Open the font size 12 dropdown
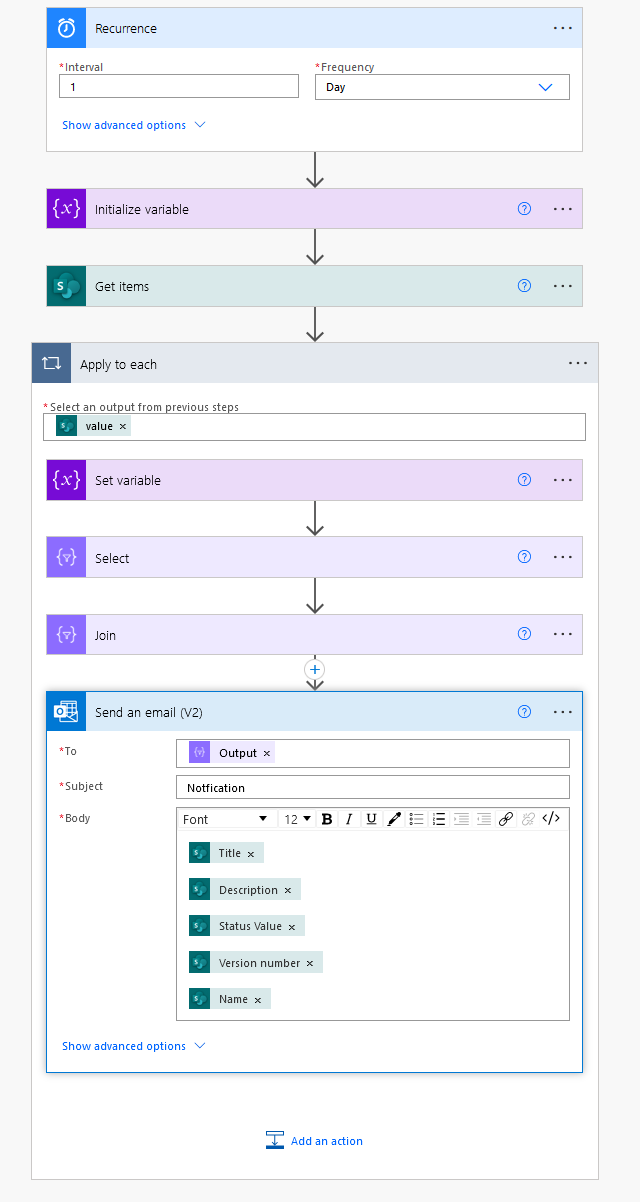Screen dimensions: 640x1202 [x=297, y=819]
